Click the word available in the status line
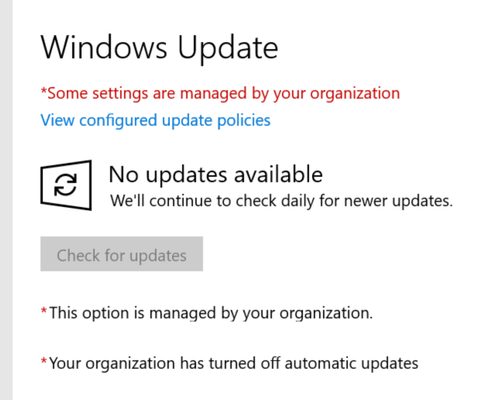This screenshot has height=400, width=481. (278, 174)
